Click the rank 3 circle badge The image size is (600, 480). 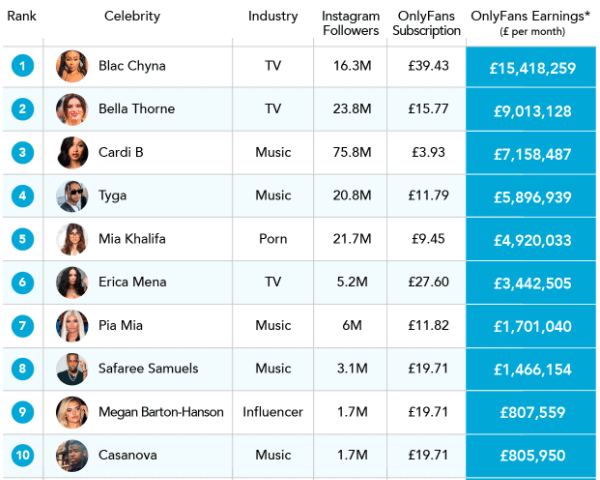coord(23,152)
